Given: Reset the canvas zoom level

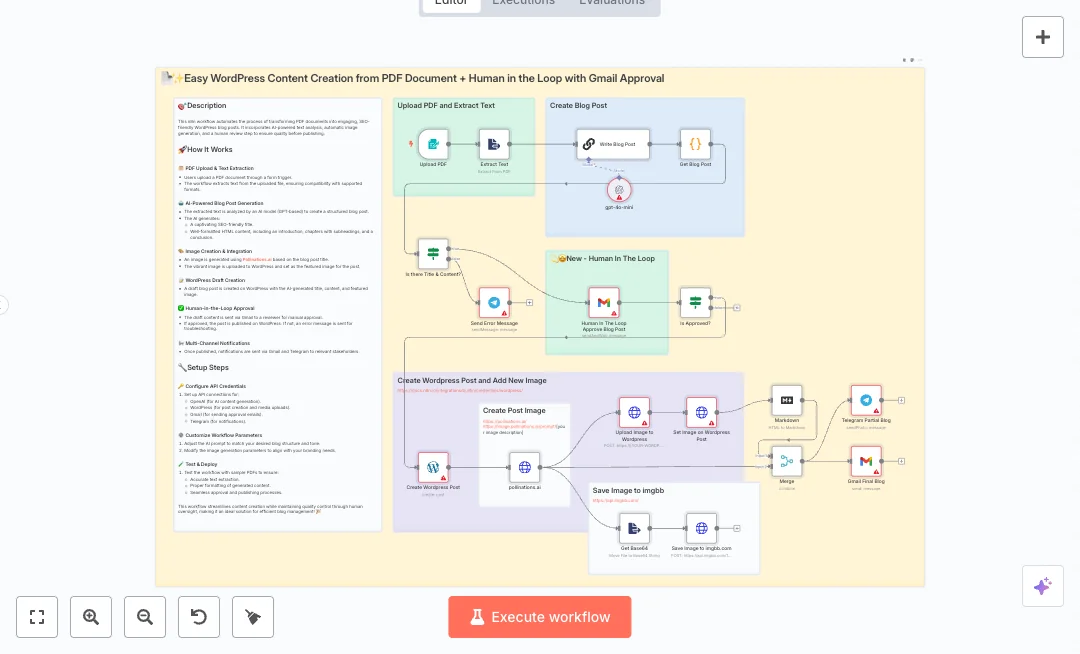Looking at the screenshot, I should pyautogui.click(x=199, y=617).
